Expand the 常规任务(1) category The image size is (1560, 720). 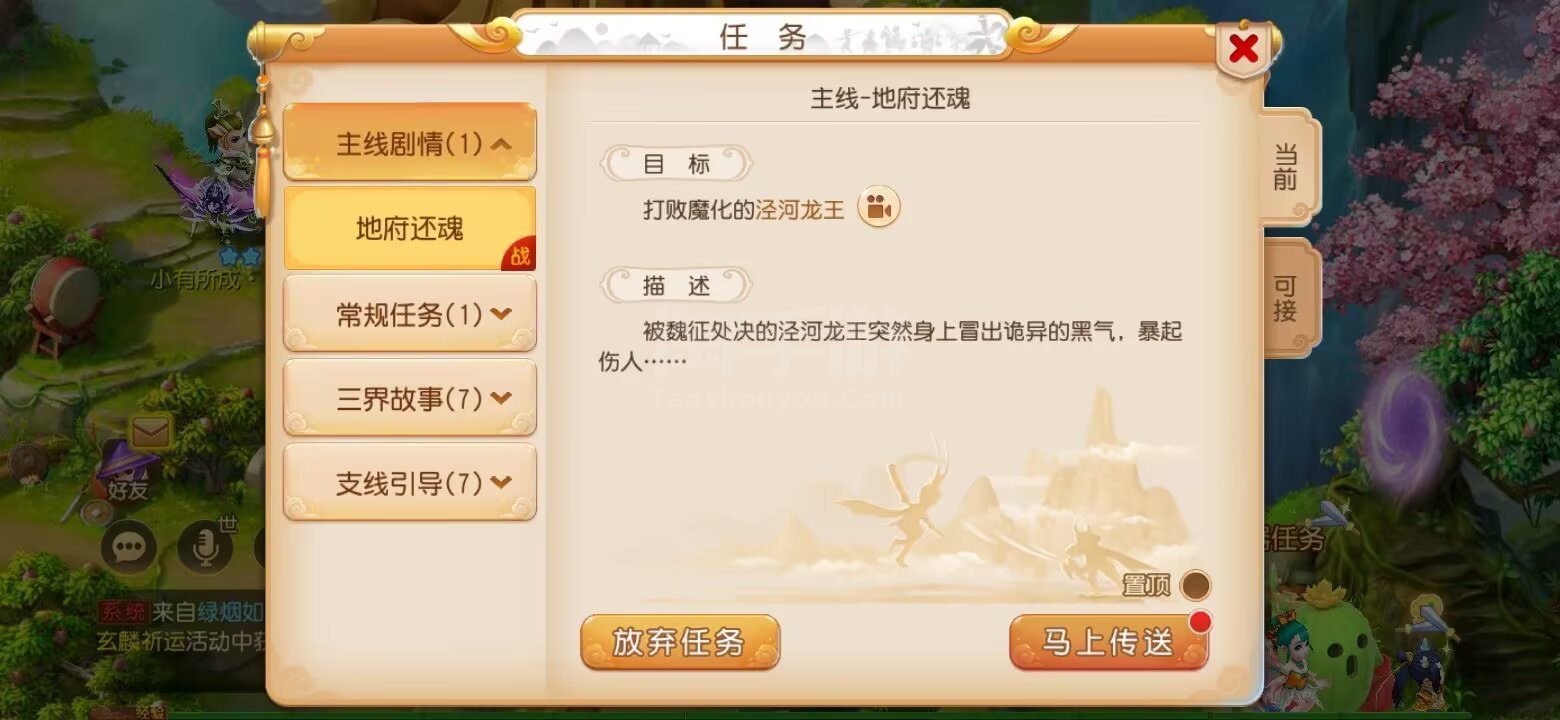pos(410,314)
